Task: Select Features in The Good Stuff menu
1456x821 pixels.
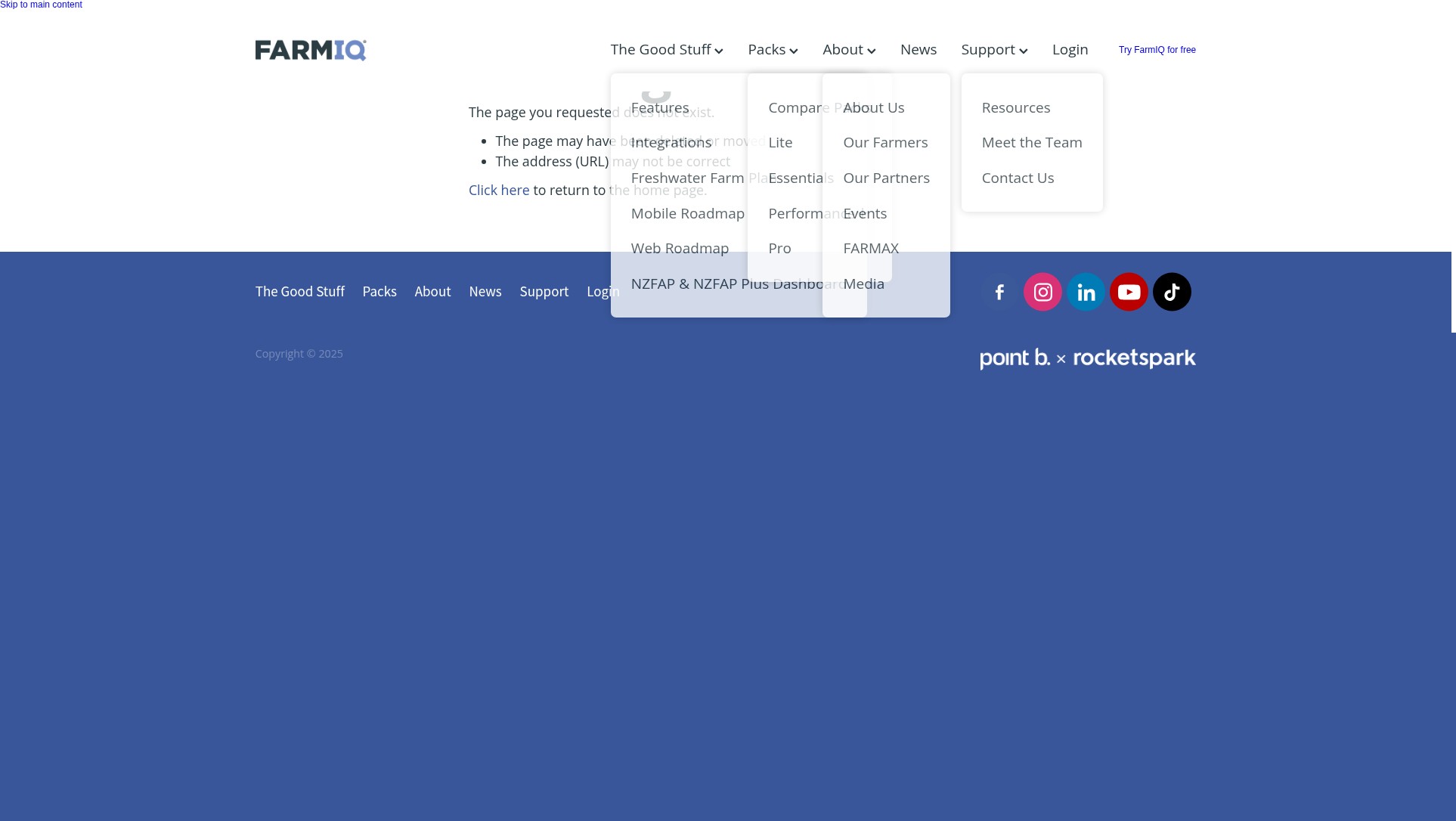Action: 660,107
